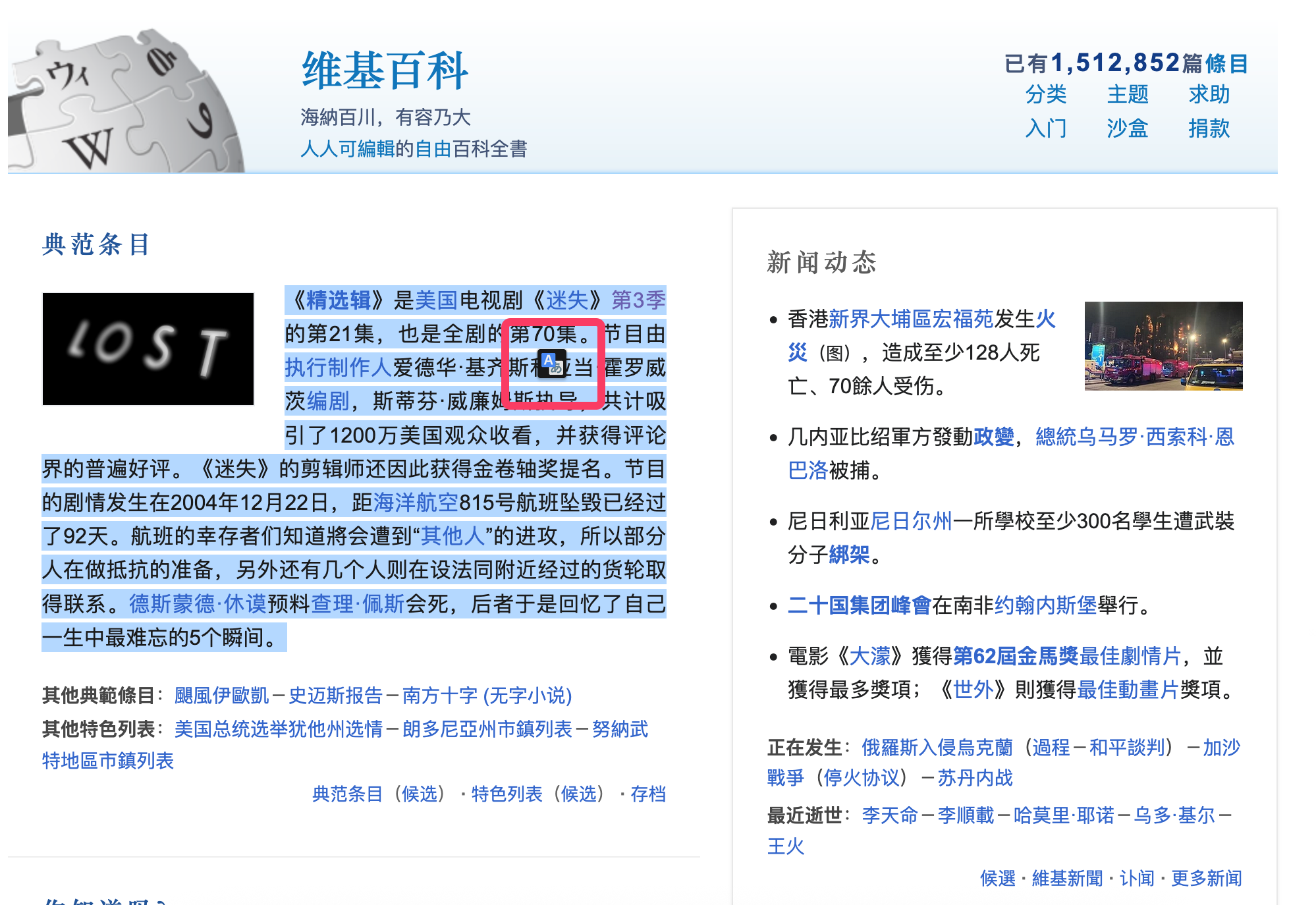Click the 南方十字 (无字小说) link

[487, 696]
